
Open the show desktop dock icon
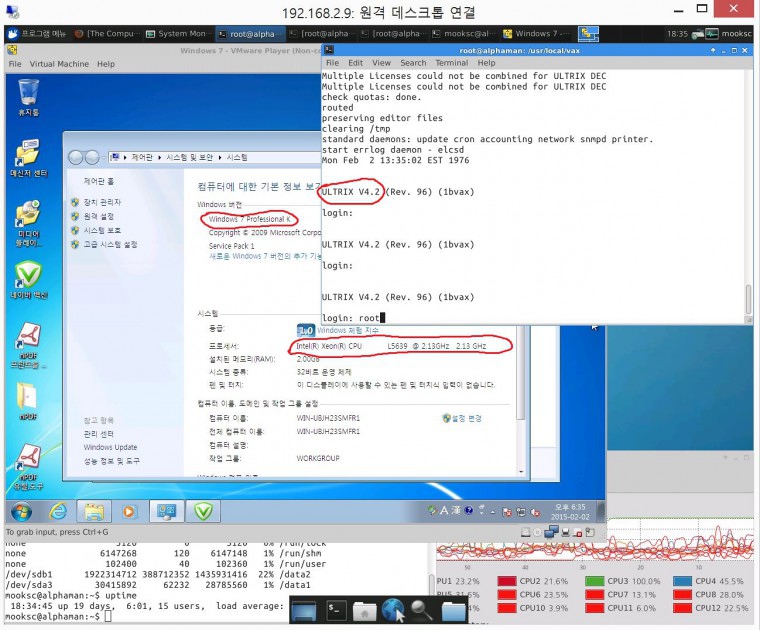(304, 611)
